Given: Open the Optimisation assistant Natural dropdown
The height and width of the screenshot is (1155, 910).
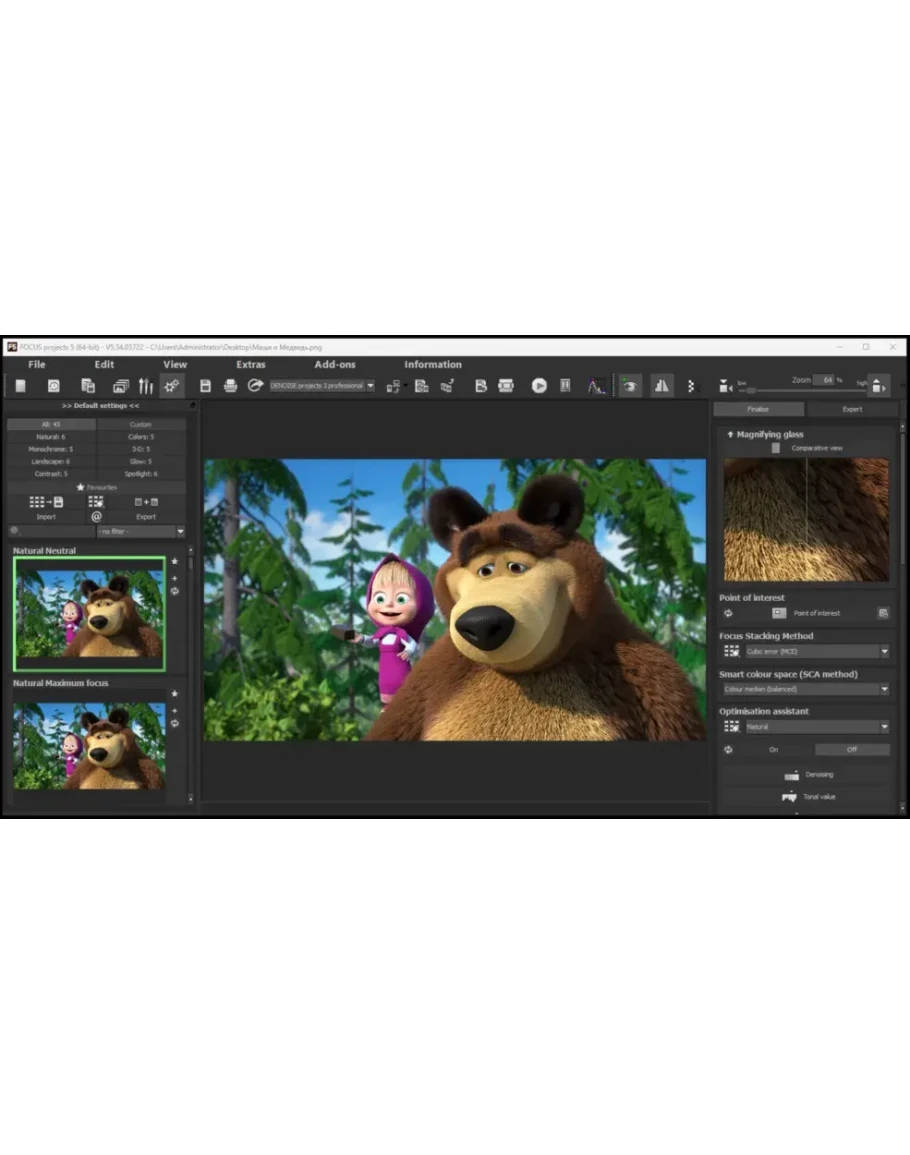Looking at the screenshot, I should [817, 727].
